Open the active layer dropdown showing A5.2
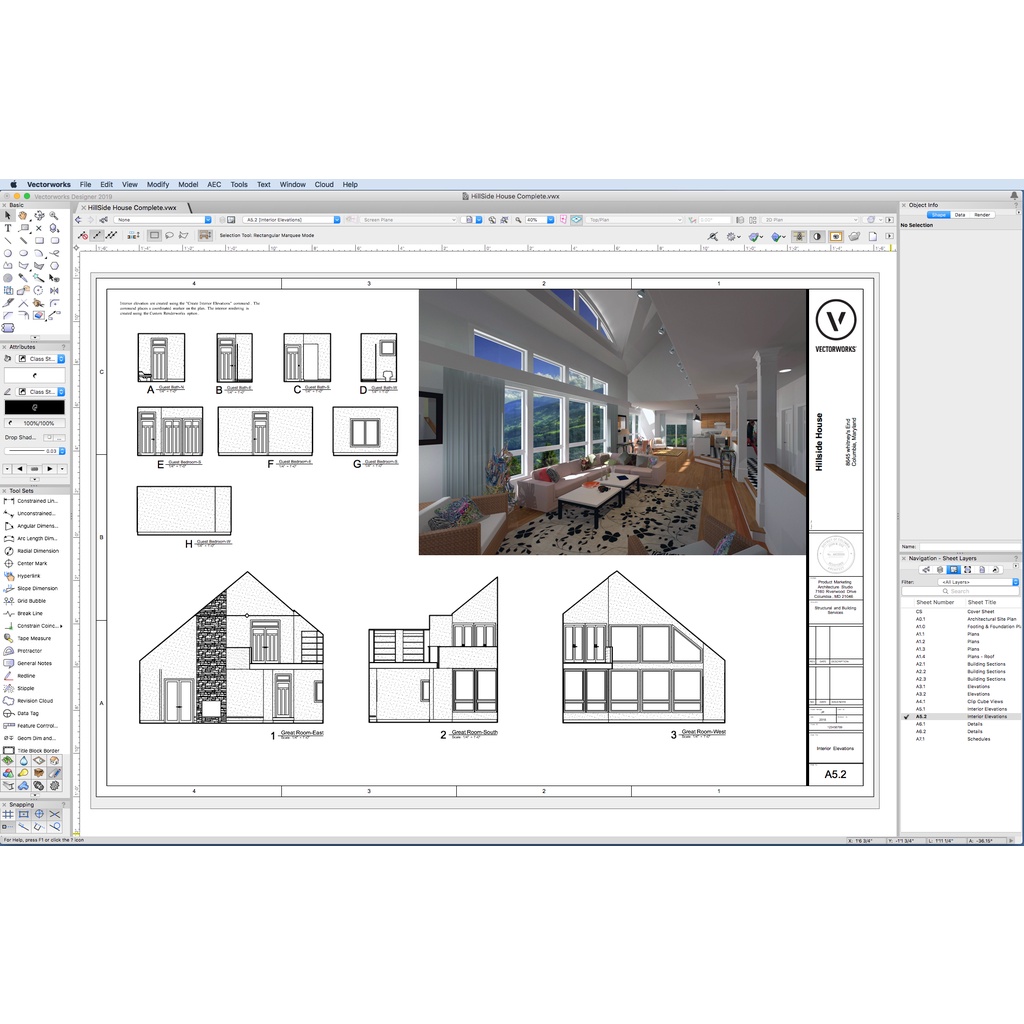The width and height of the screenshot is (1024, 1024). pyautogui.click(x=292, y=220)
